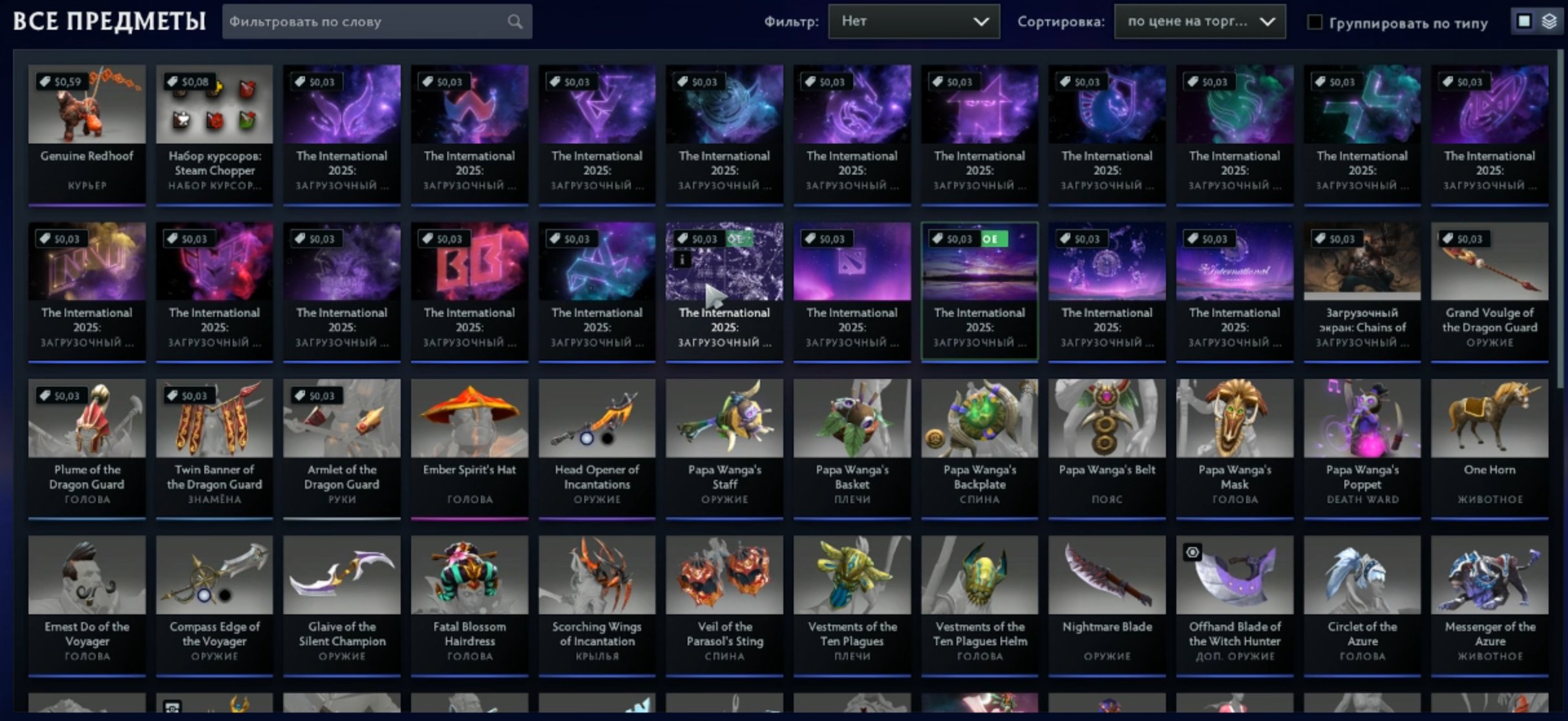The width and height of the screenshot is (1568, 721).
Task: Open the Фильтр dropdown set to Нет
Action: click(914, 21)
